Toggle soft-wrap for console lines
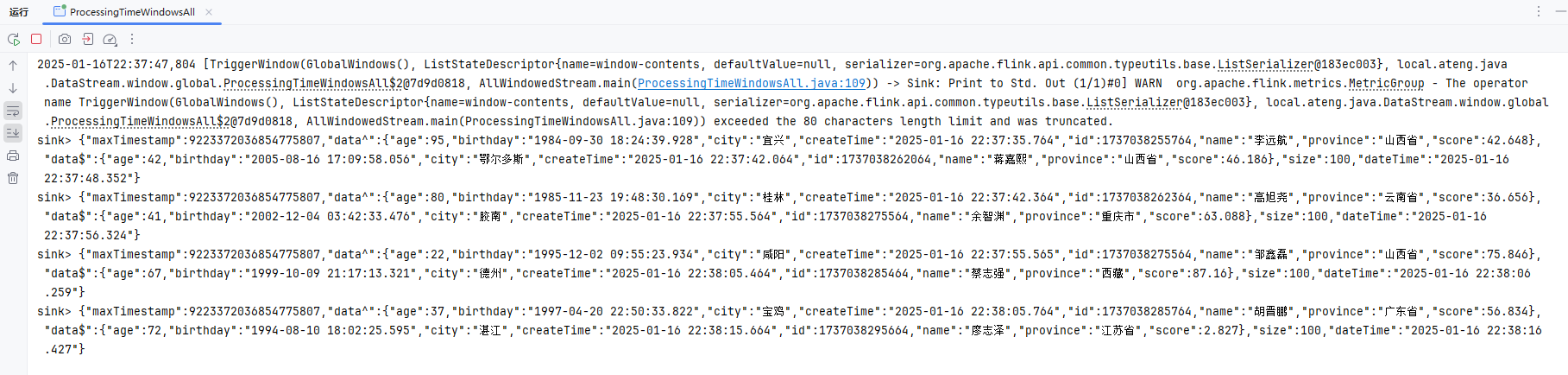Image resolution: width=1568 pixels, height=375 pixels. click(x=13, y=111)
